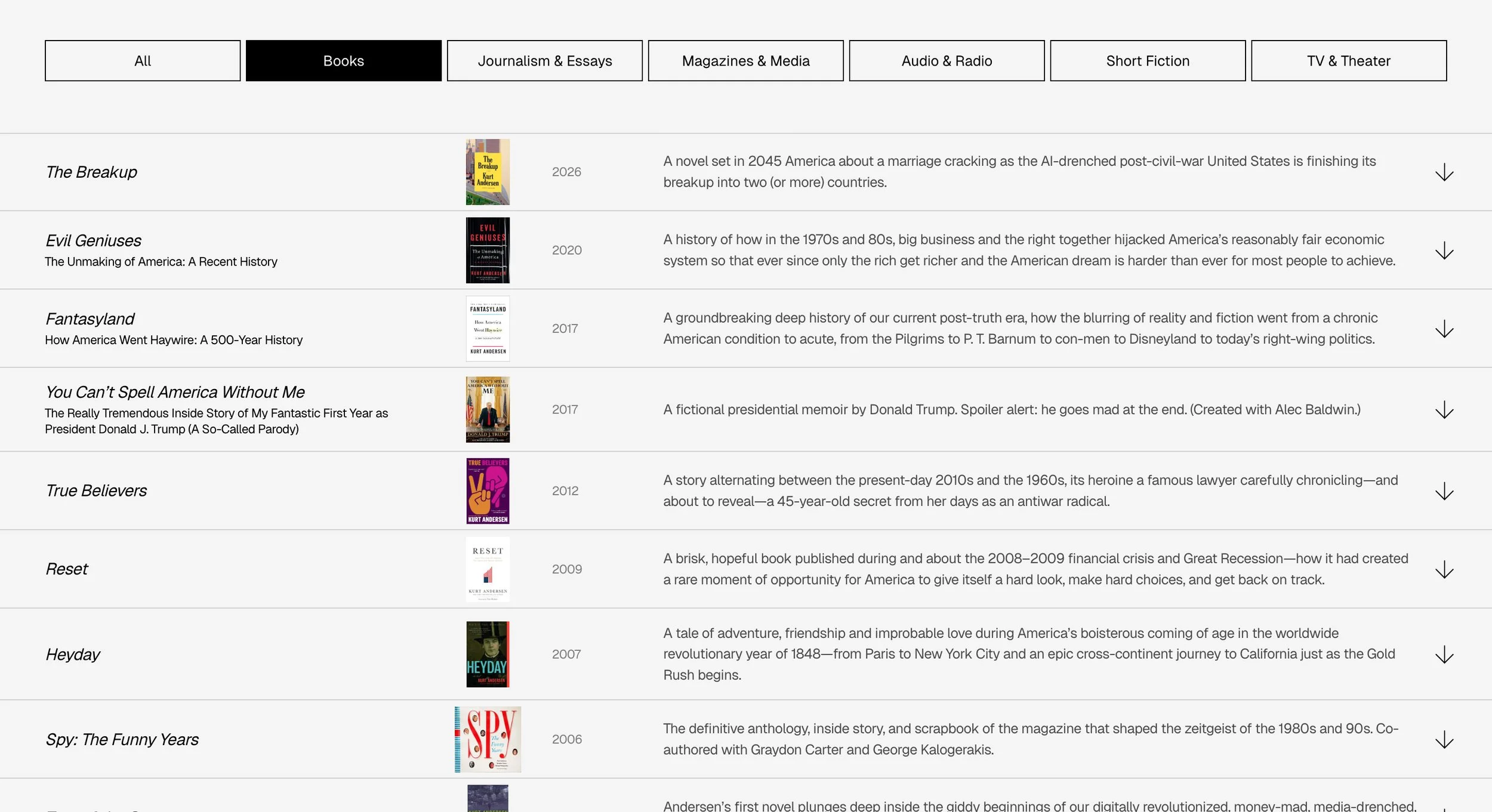Select the Books filter tab

click(x=344, y=61)
